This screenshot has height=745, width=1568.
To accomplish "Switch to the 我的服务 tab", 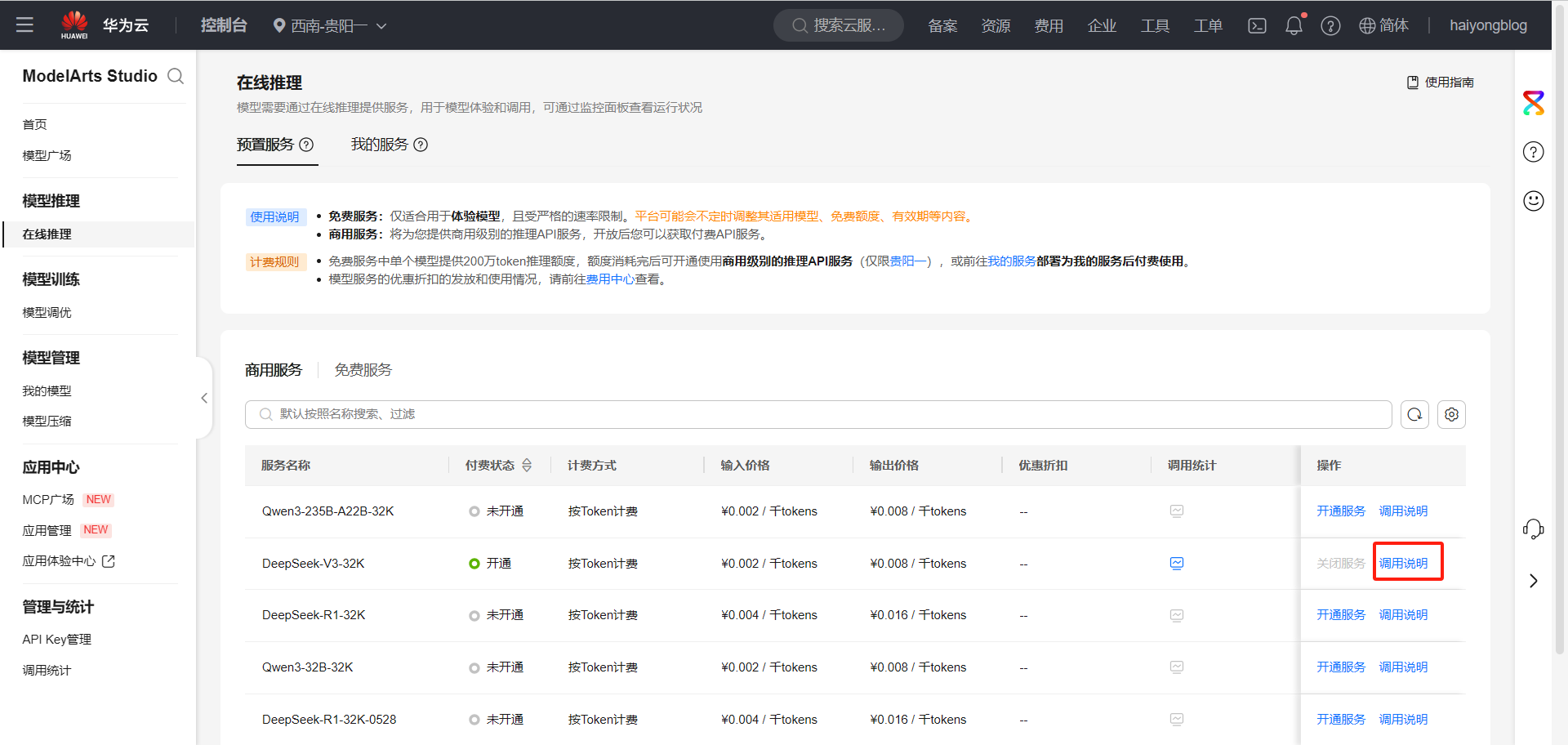I will (x=380, y=145).
